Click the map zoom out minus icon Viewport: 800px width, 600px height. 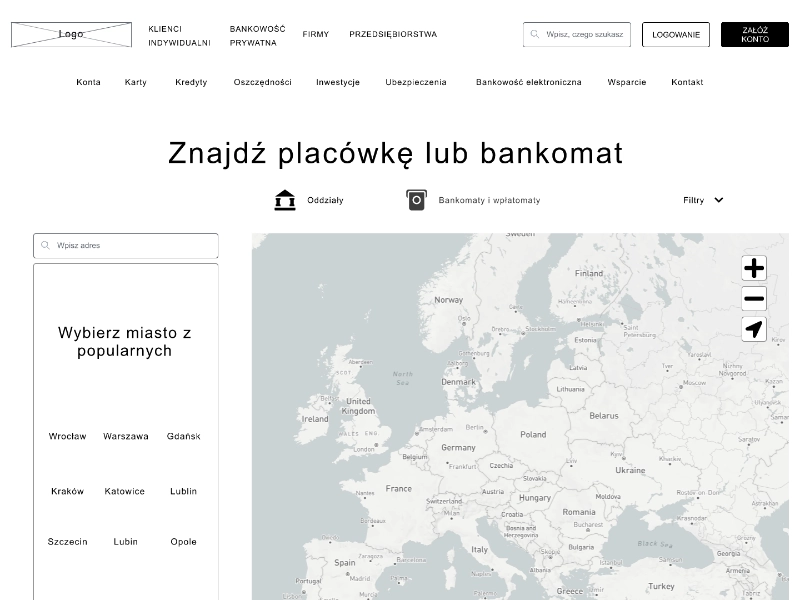[754, 298]
